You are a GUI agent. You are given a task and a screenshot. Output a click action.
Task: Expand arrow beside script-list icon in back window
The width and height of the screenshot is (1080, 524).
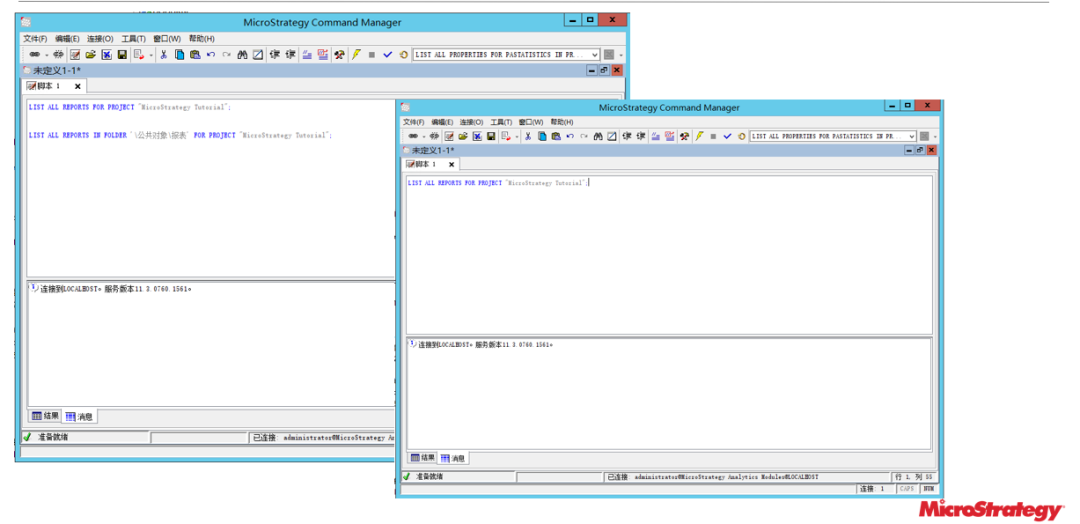151,55
